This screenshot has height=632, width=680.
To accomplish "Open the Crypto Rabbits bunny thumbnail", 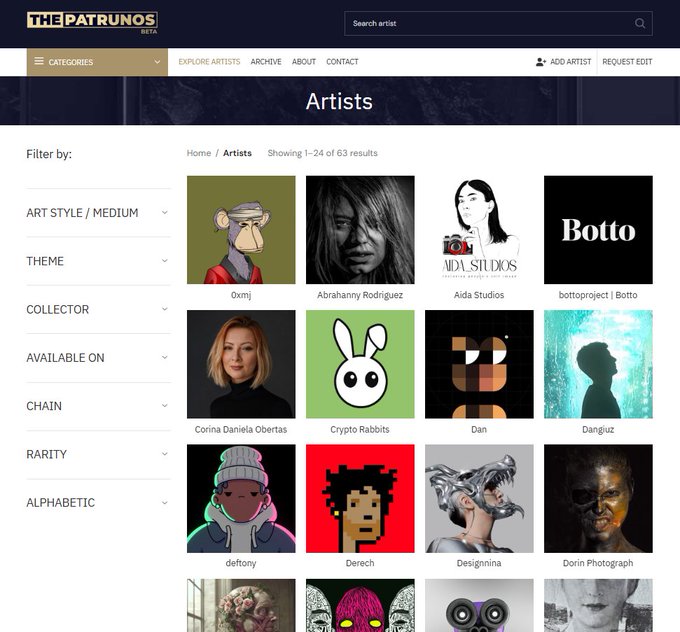I will (x=360, y=364).
